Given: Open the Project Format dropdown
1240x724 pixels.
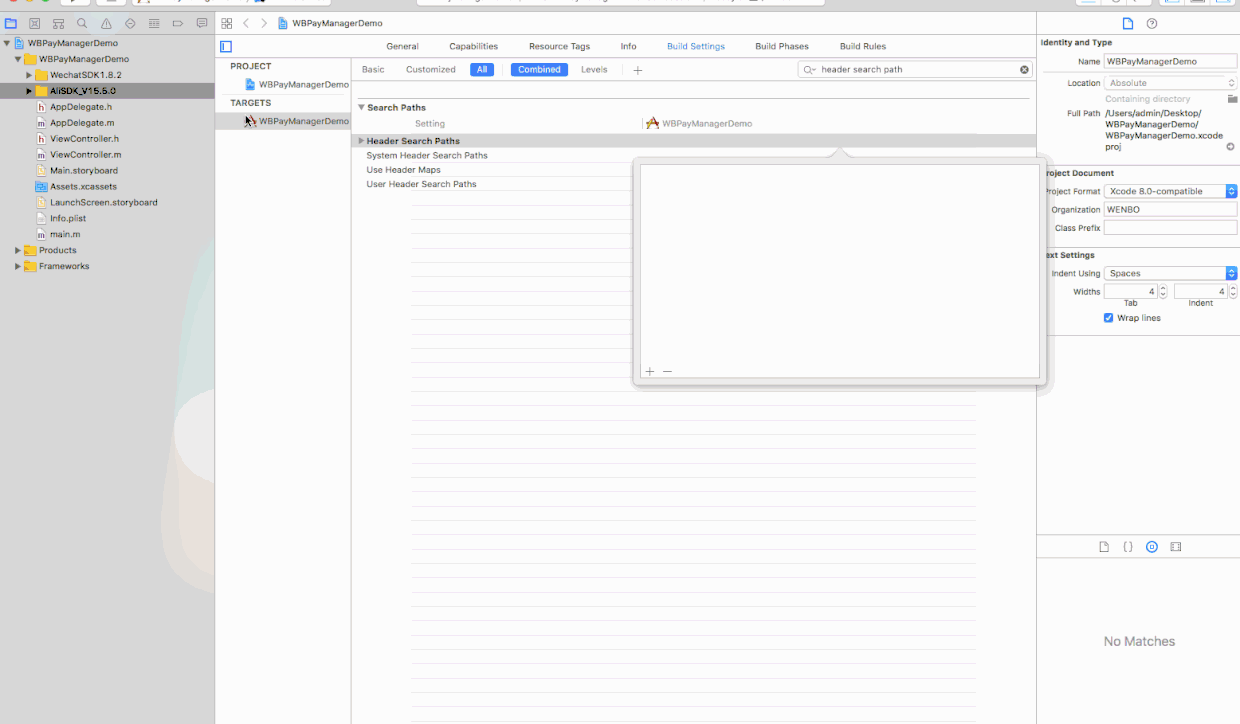Looking at the screenshot, I should pyautogui.click(x=1170, y=191).
